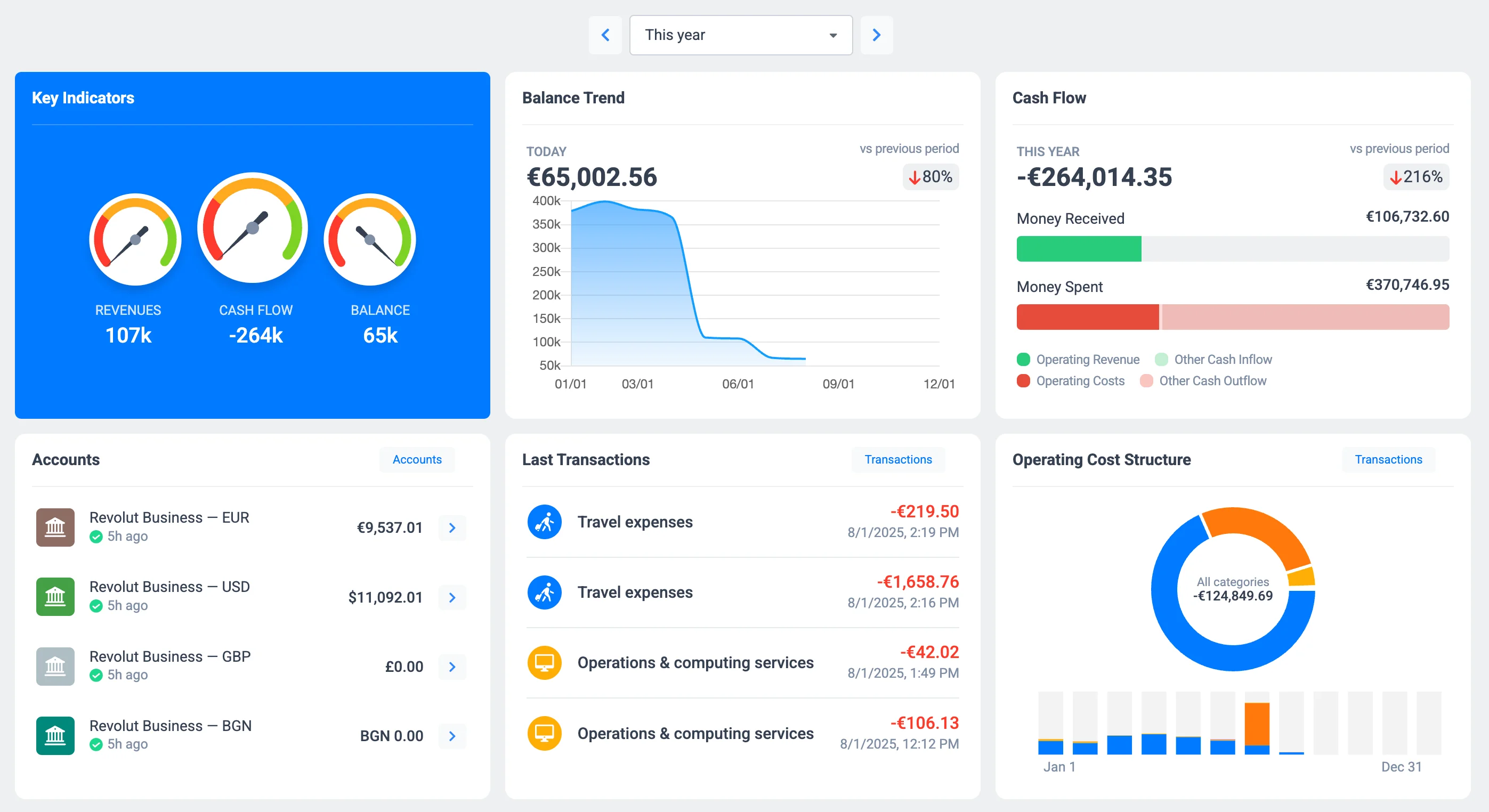Click the Revolut Business USD bank icon

tap(55, 596)
